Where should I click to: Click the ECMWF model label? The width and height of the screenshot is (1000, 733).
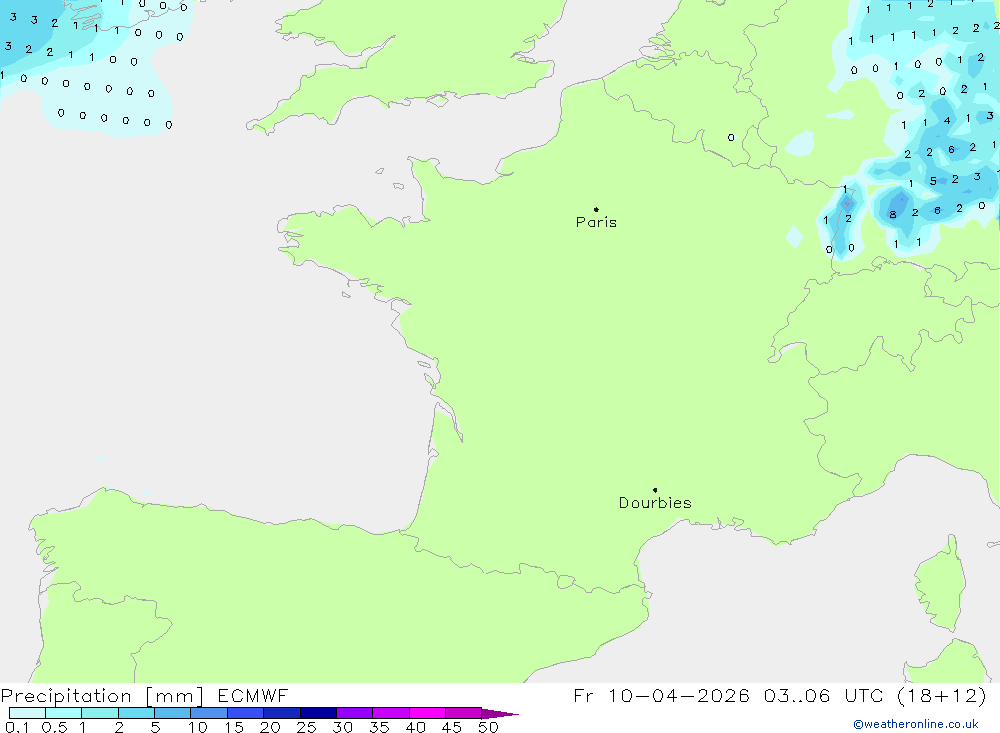click(253, 695)
